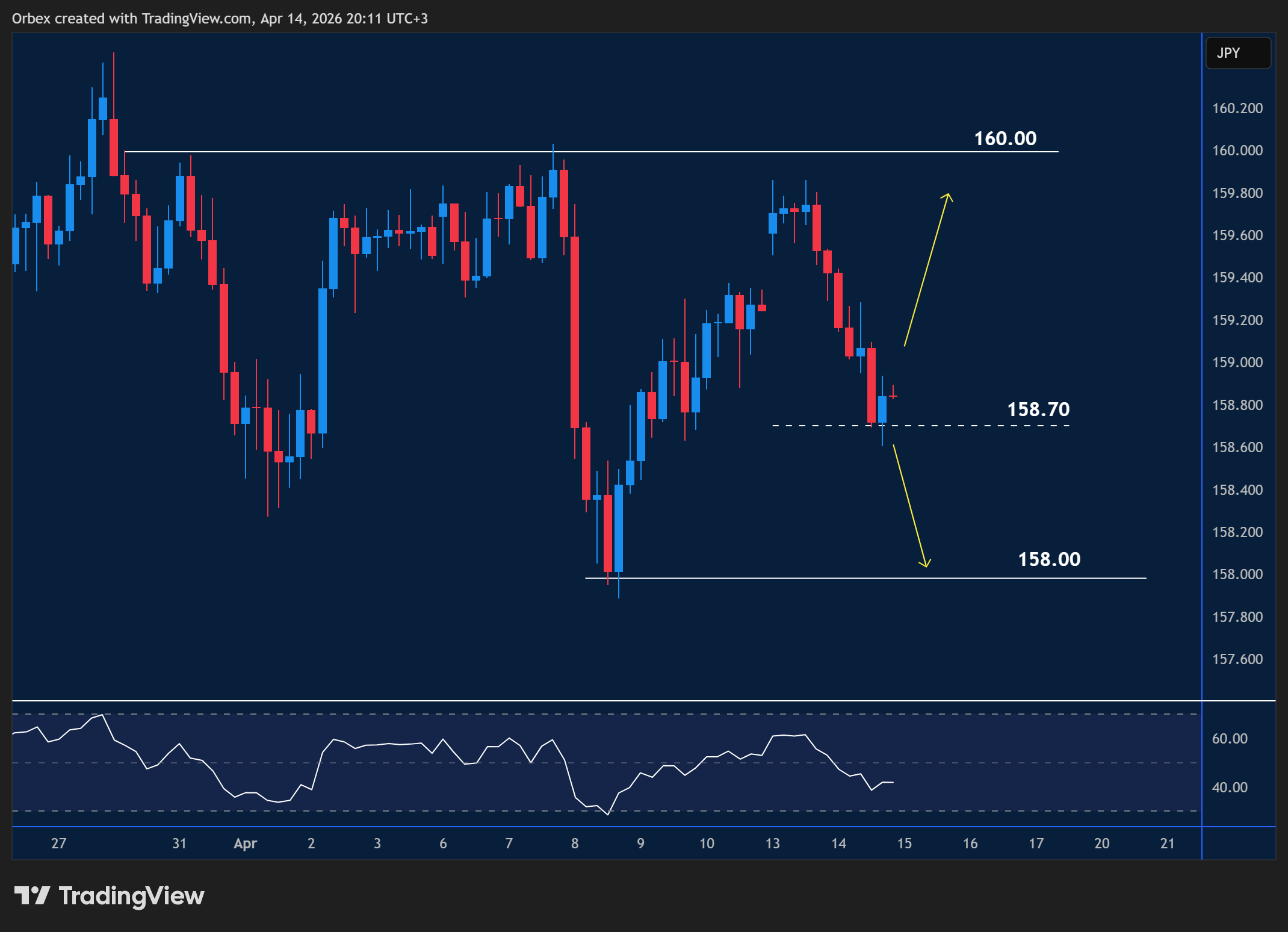Click the 40.00 RSI oversold band
The width and height of the screenshot is (1288, 932).
coord(1231,786)
